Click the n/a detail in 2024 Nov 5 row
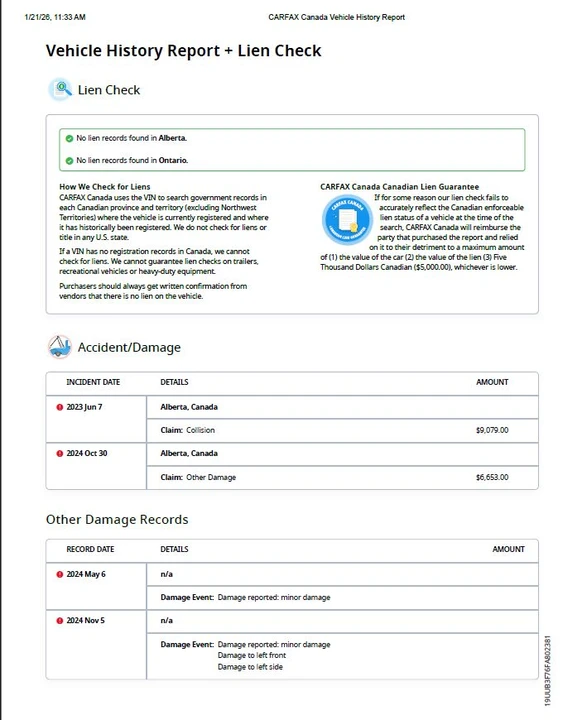 167,620
